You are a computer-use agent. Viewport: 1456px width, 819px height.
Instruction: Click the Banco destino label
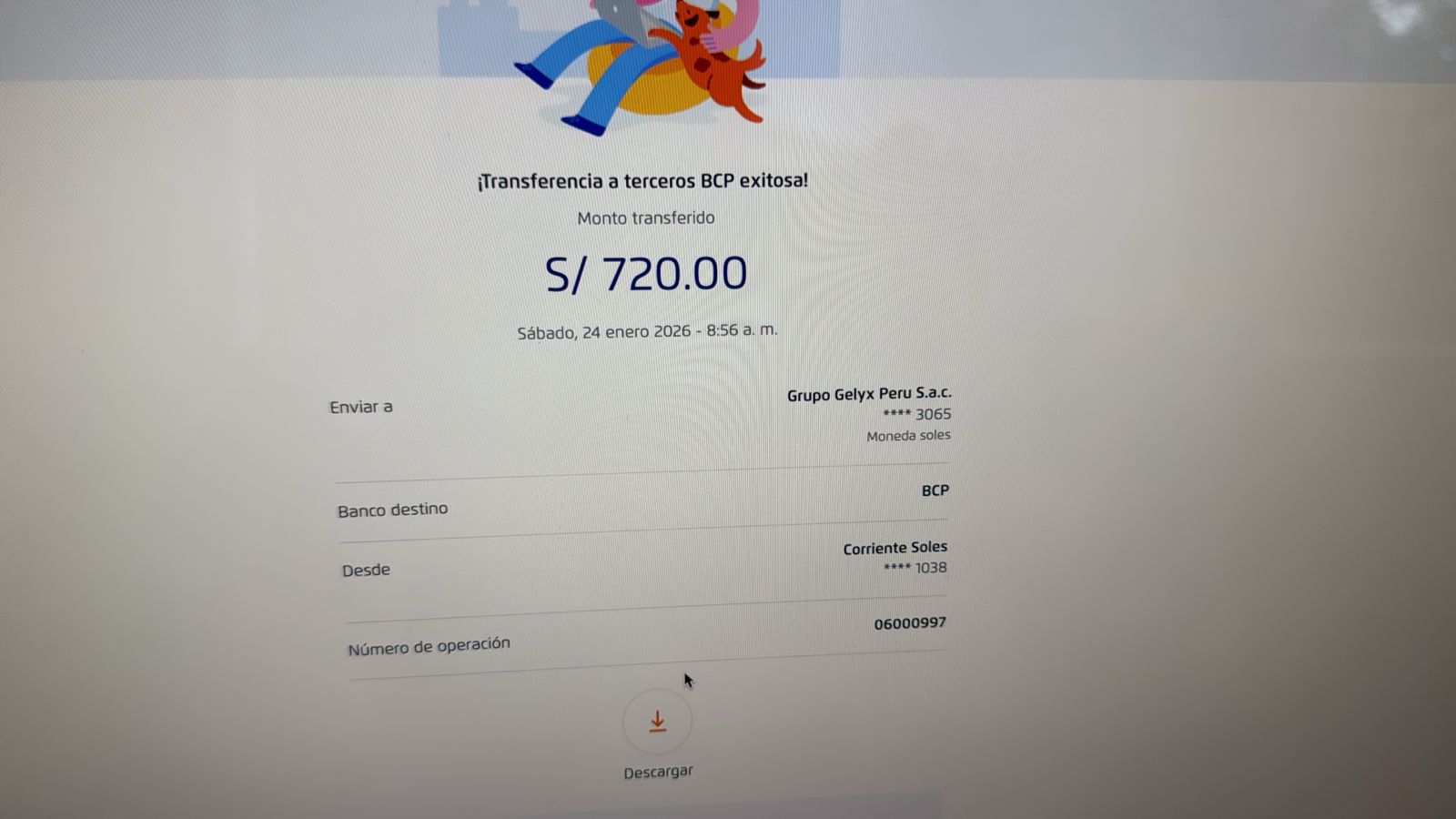[392, 511]
